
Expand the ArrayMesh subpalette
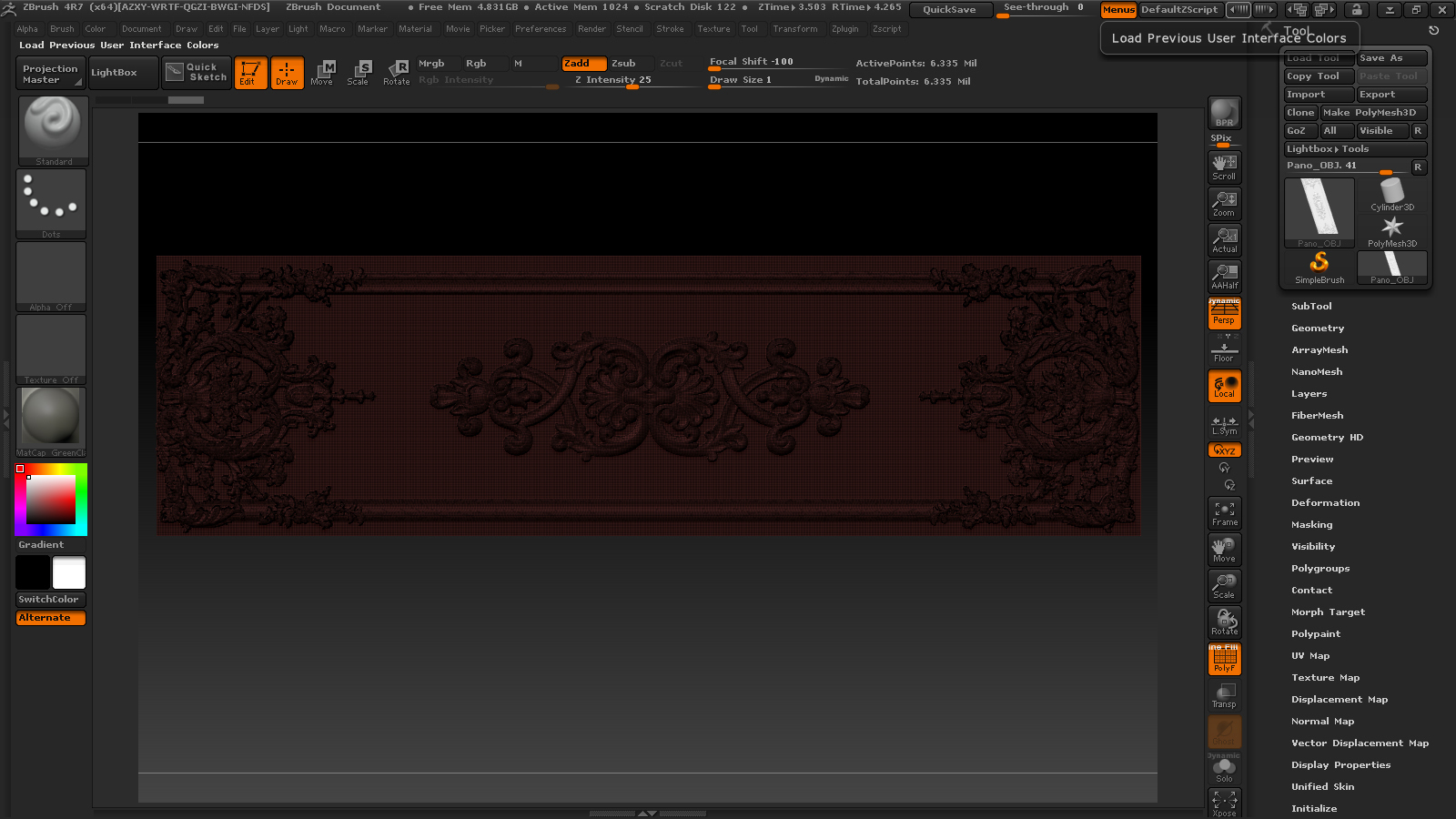1319,350
